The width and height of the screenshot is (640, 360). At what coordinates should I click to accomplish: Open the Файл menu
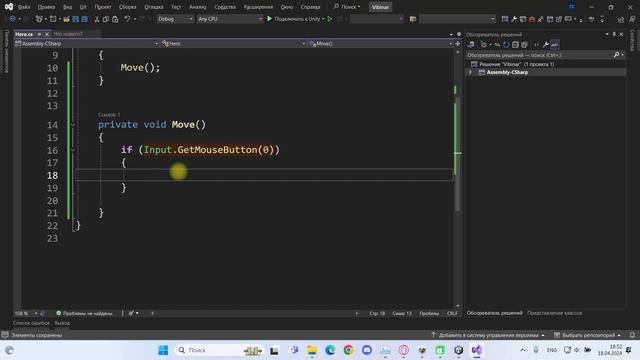pos(24,7)
